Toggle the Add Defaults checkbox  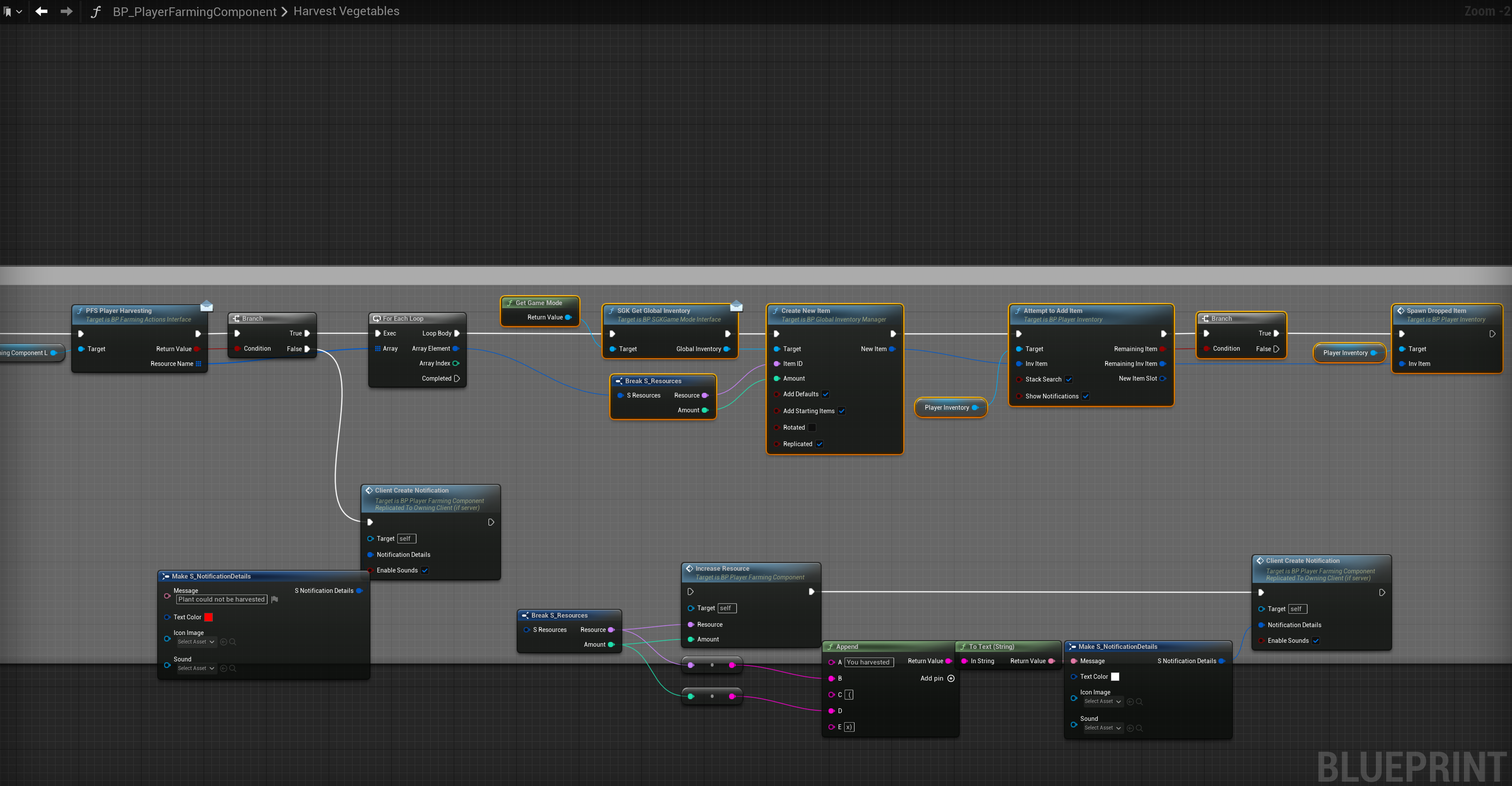(825, 394)
